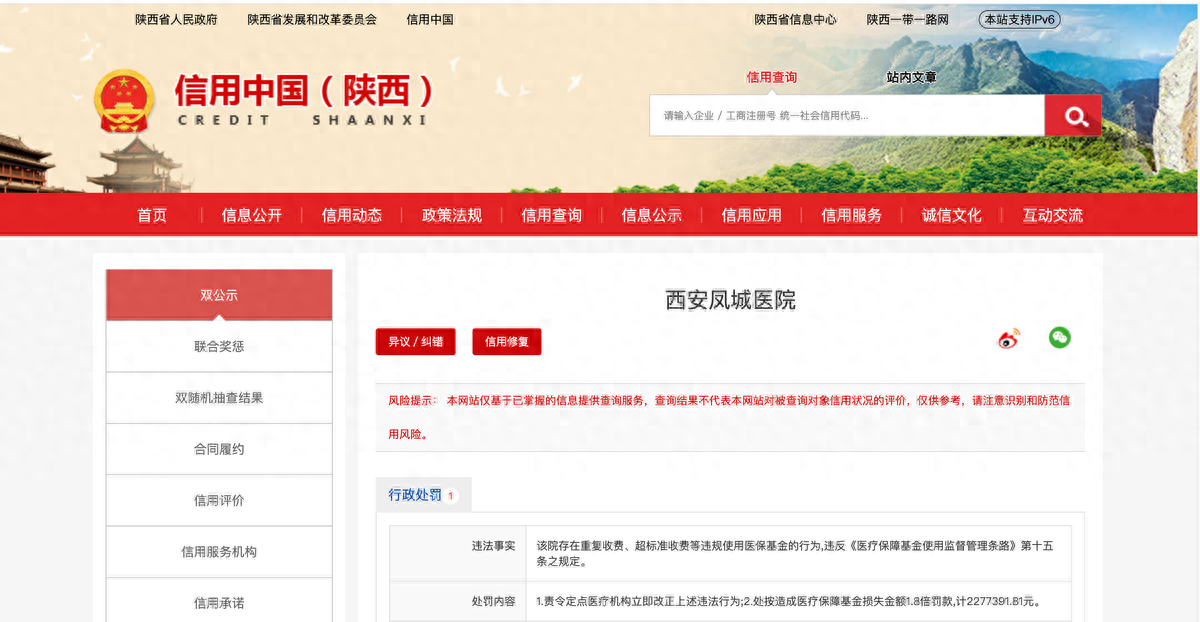Select 合同履约 in the sidebar
The image size is (1200, 622).
tap(219, 449)
